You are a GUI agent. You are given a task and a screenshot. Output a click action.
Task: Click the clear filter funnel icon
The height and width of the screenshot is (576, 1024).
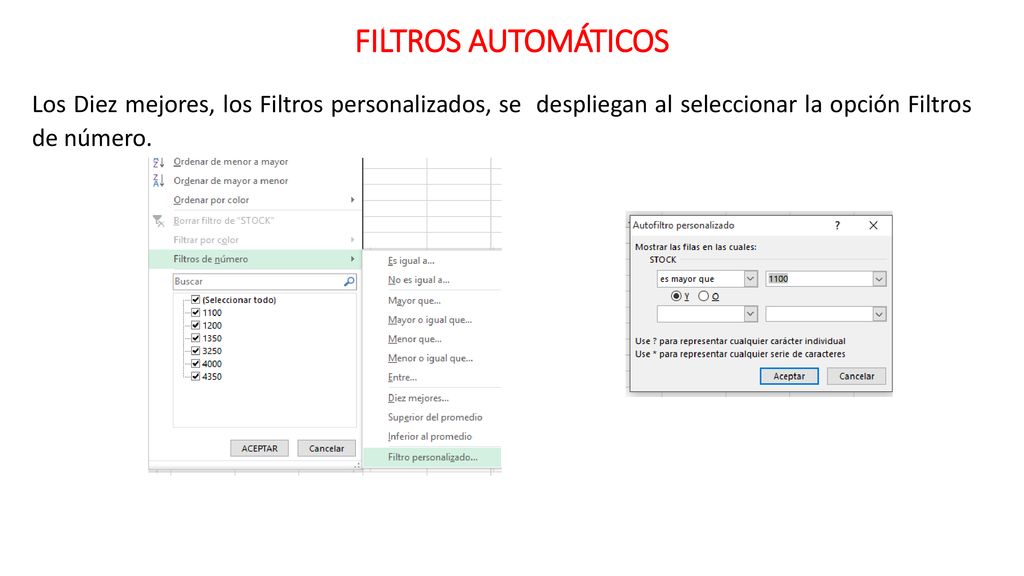coord(159,221)
